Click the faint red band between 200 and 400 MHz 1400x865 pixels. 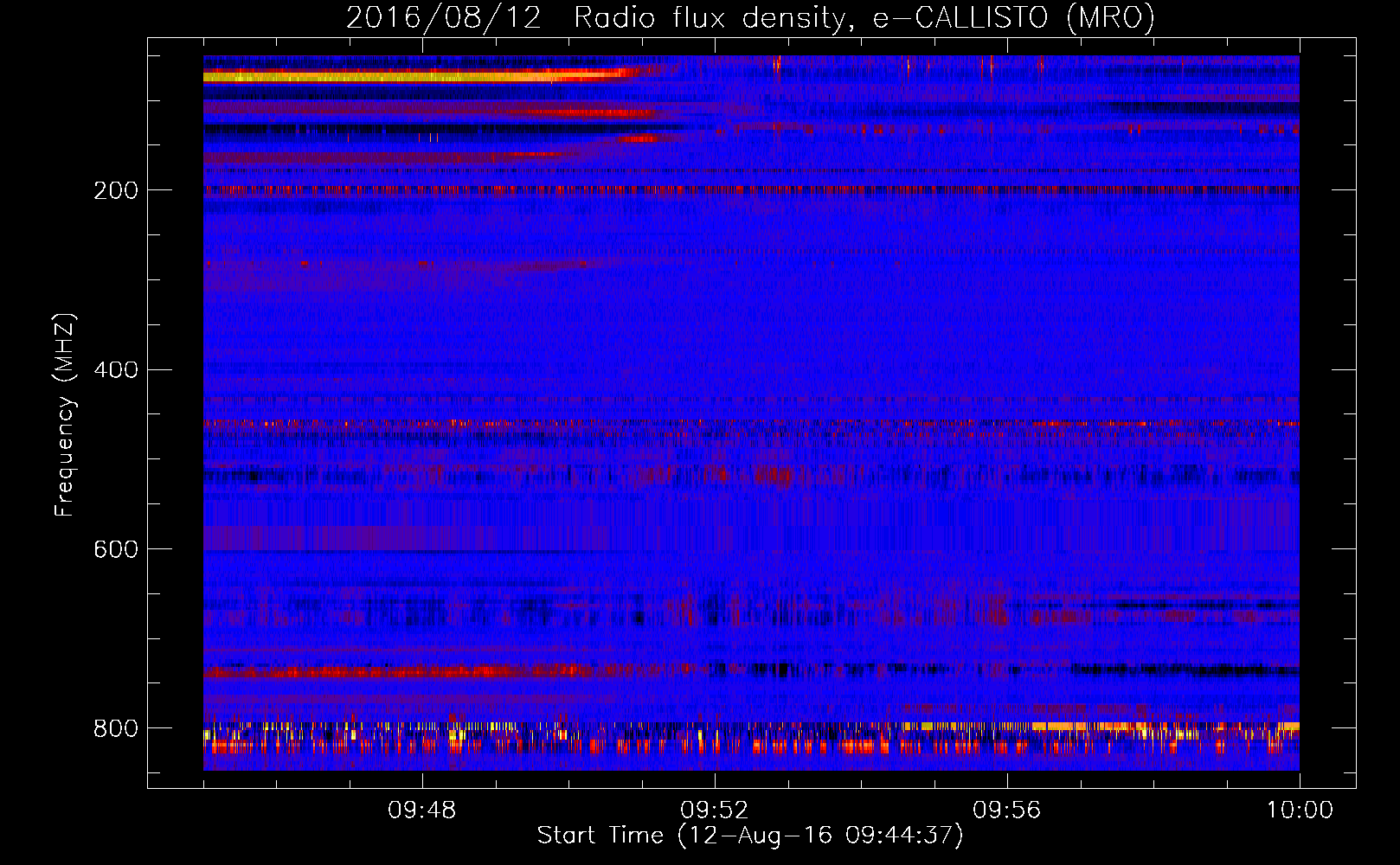[x=389, y=265]
